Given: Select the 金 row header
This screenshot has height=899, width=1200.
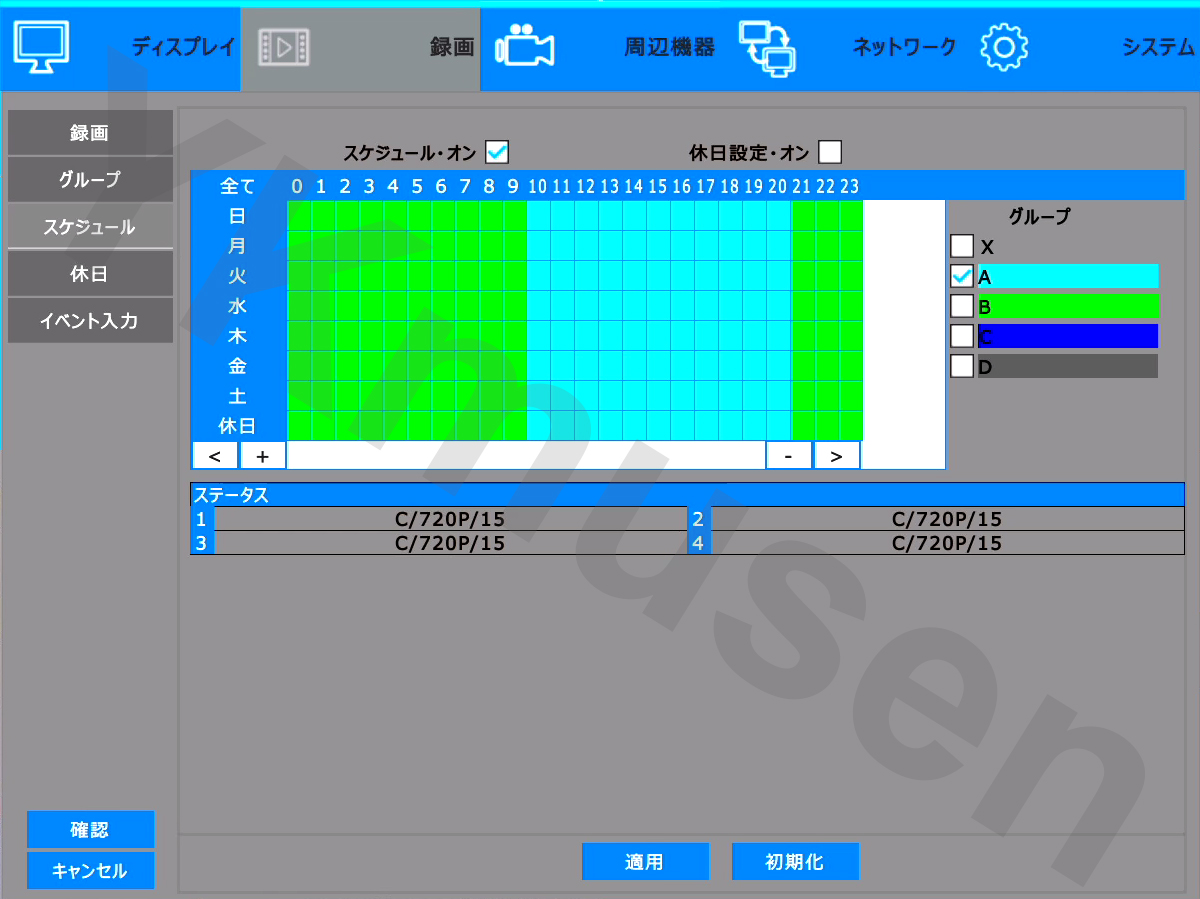Looking at the screenshot, I should coord(238,365).
